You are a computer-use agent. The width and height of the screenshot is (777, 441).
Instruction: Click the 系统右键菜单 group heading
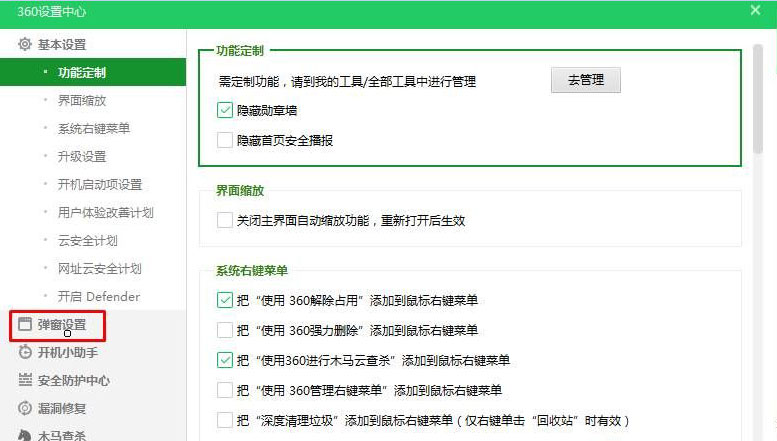point(252,271)
